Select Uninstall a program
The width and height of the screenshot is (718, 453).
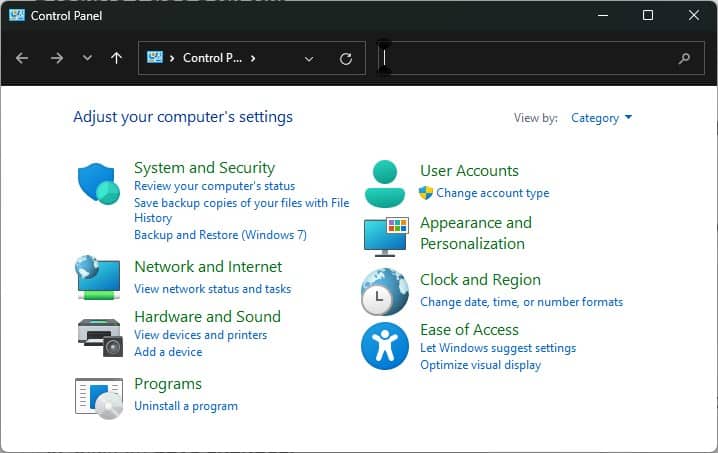click(186, 406)
